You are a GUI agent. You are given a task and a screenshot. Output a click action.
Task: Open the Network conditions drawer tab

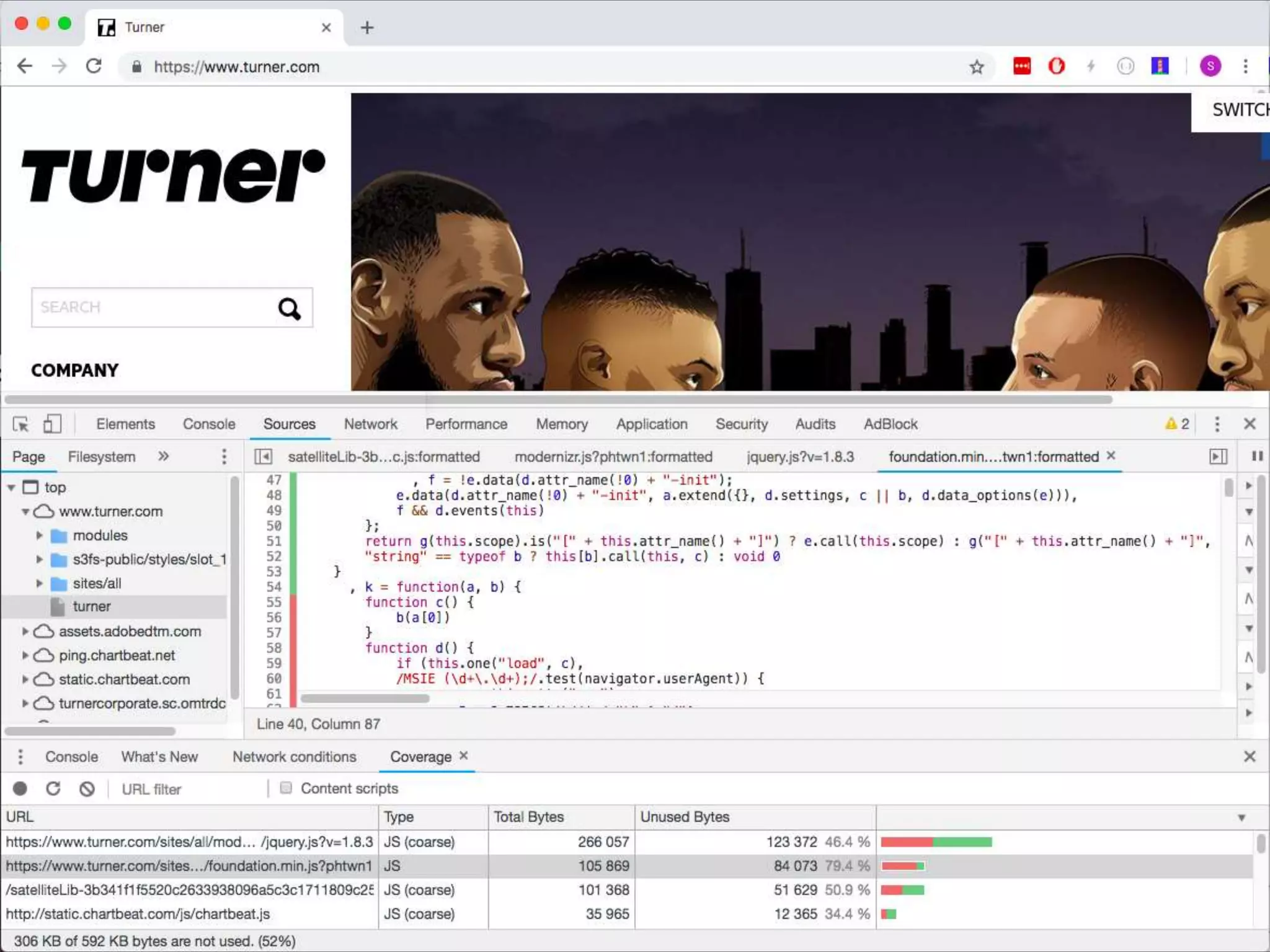pyautogui.click(x=294, y=757)
